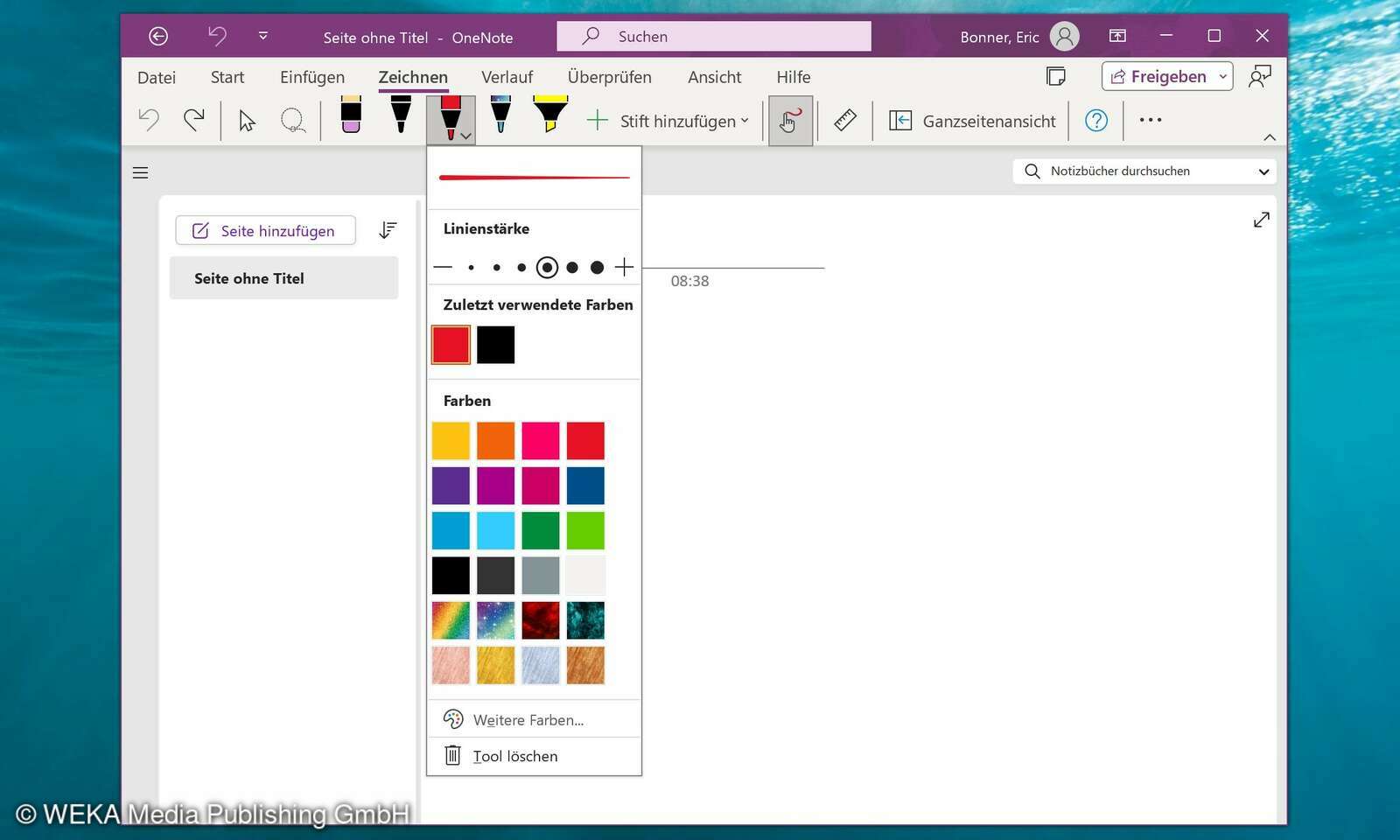Click the Seite hinzufügen button
Viewport: 1400px width, 840px height.
tap(265, 230)
